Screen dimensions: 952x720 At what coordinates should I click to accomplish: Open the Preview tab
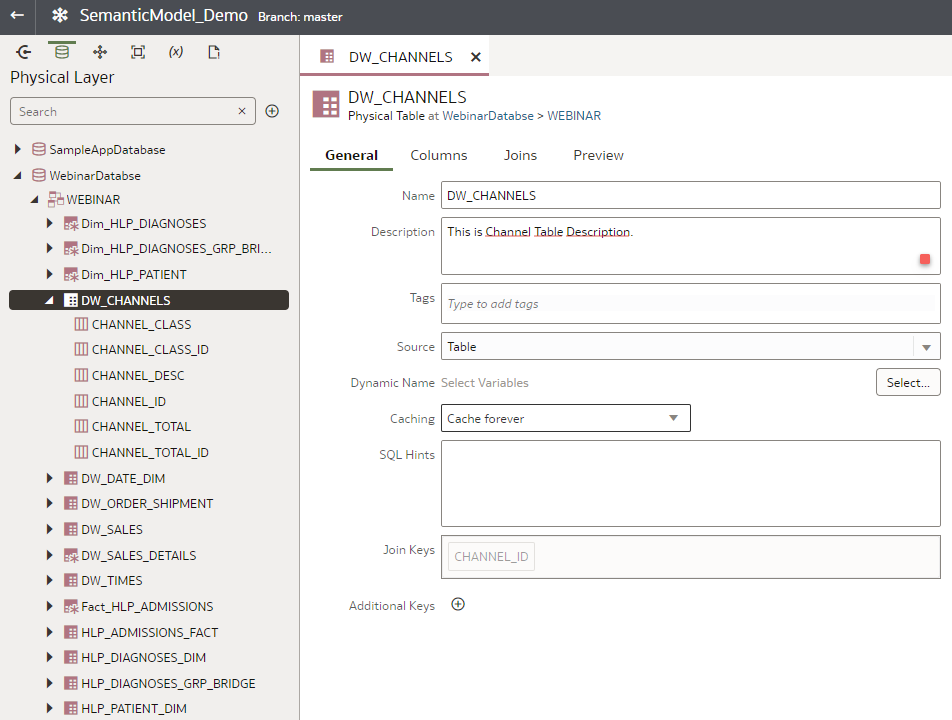click(597, 155)
